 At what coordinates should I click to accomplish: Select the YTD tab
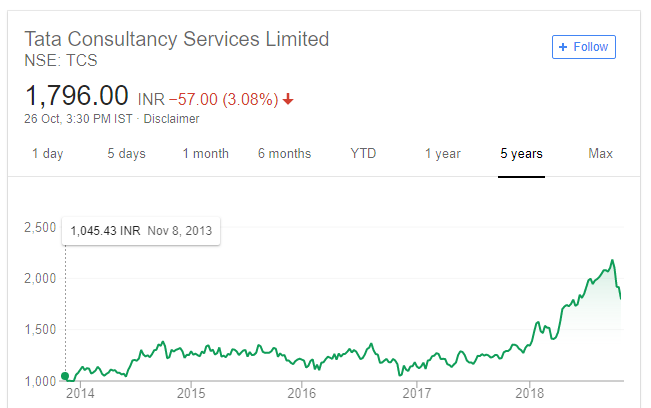pos(364,154)
